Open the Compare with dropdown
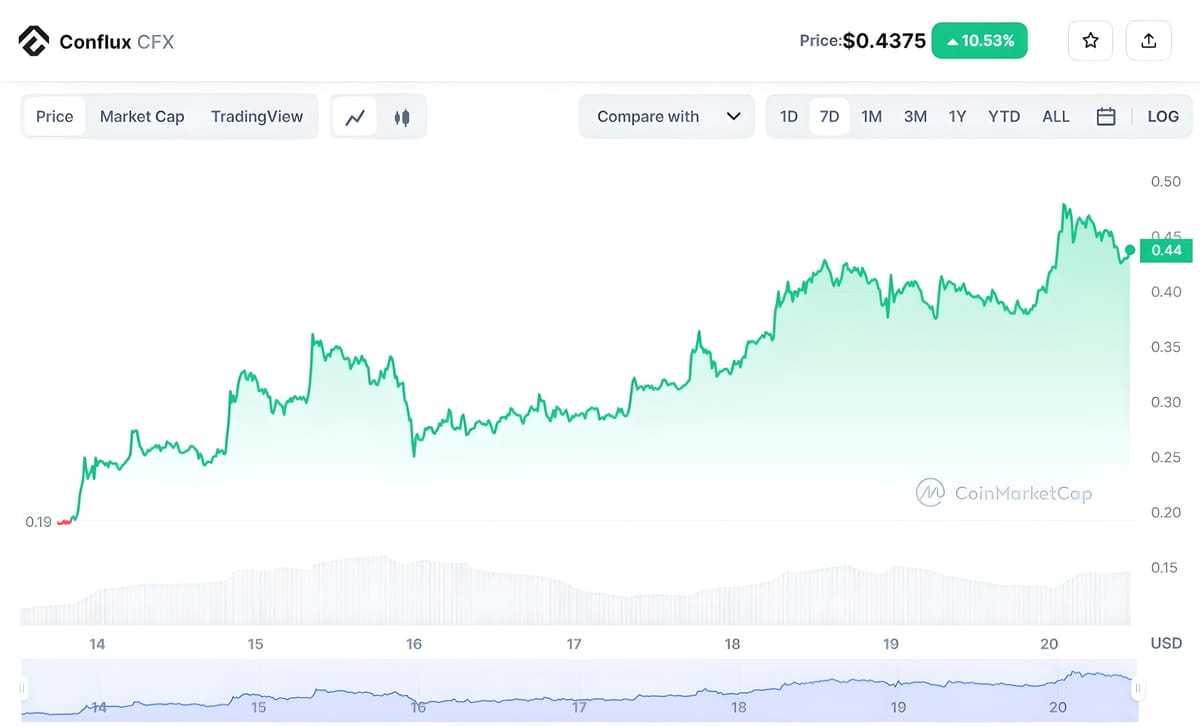The image size is (1200, 727). pos(666,116)
